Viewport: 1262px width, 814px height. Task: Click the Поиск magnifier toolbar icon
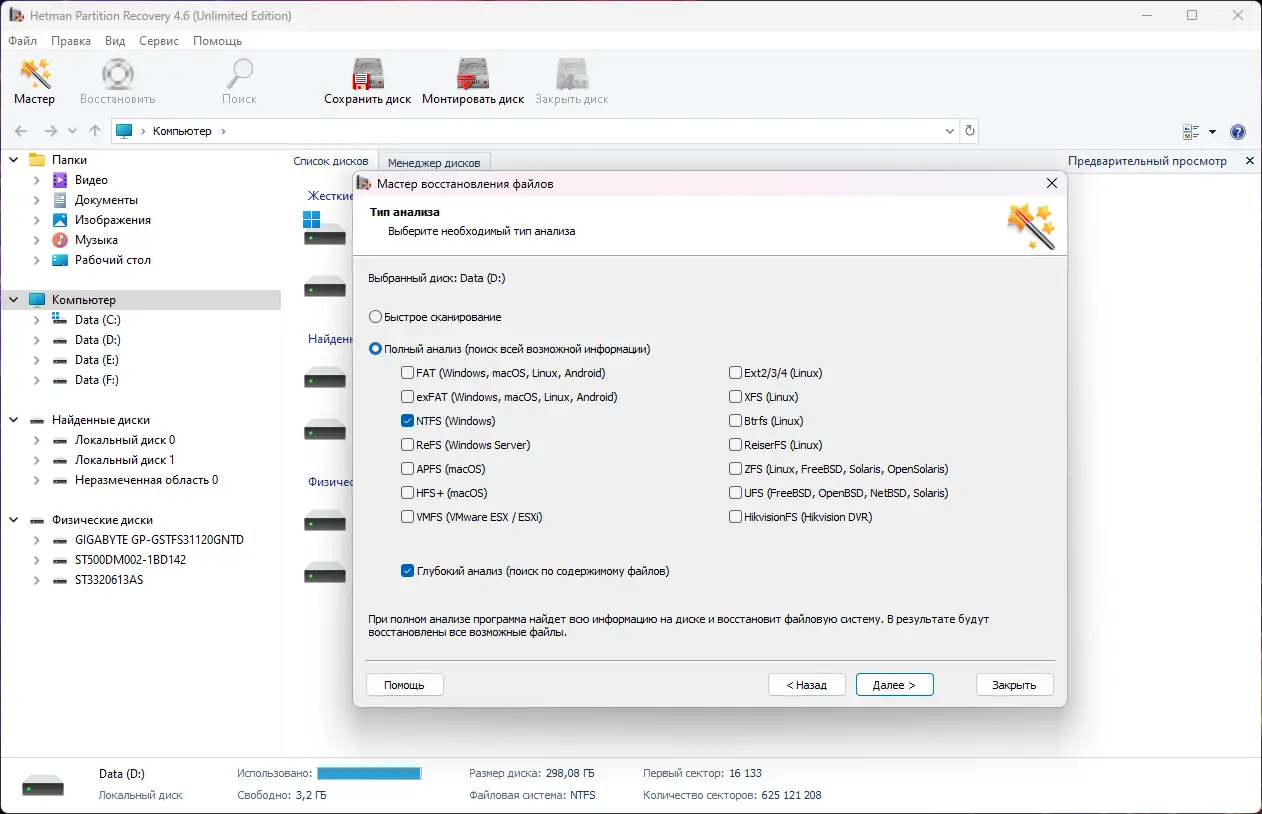(240, 75)
